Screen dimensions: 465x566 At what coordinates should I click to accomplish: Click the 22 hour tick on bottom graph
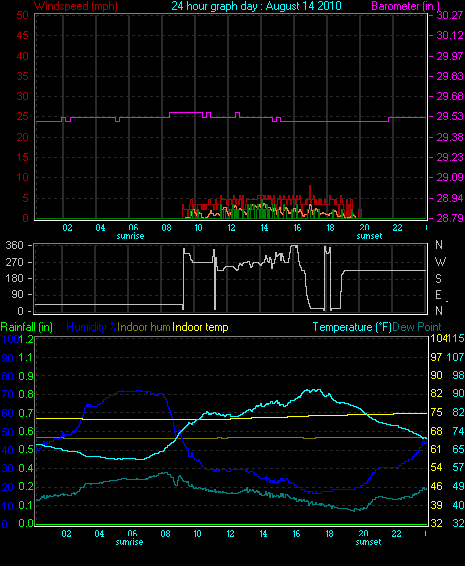[x=396, y=534]
